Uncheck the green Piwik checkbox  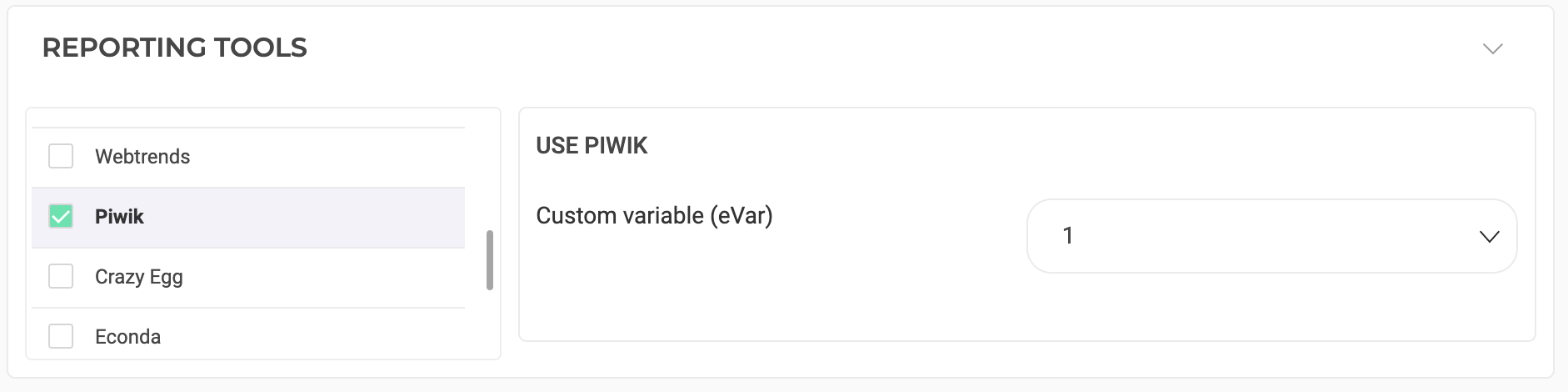61,217
